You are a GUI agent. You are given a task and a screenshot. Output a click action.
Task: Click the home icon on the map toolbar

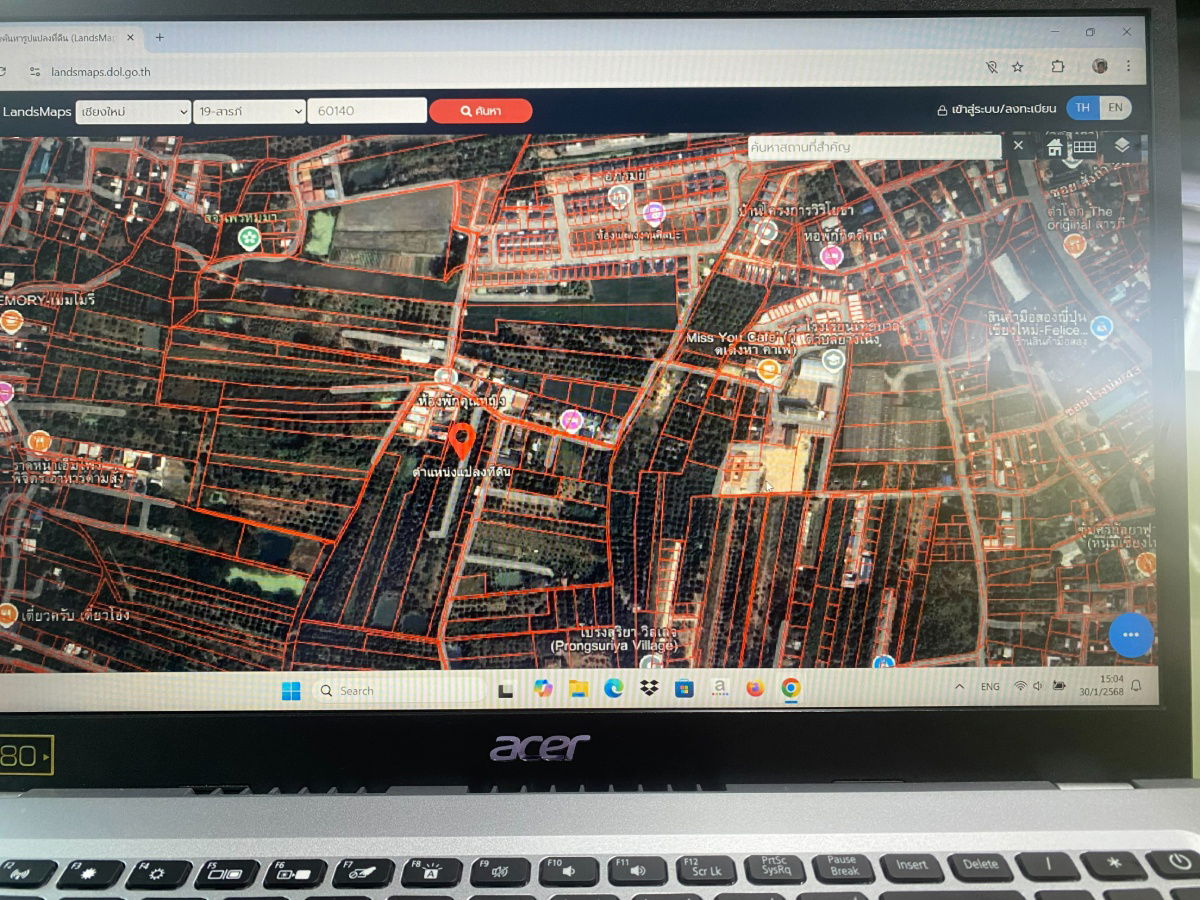(1055, 147)
